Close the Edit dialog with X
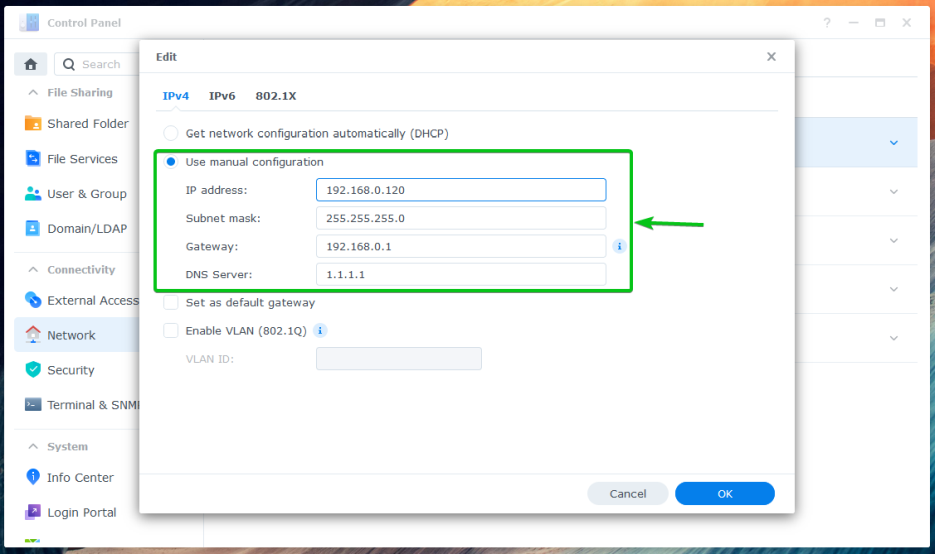 pyautogui.click(x=771, y=57)
